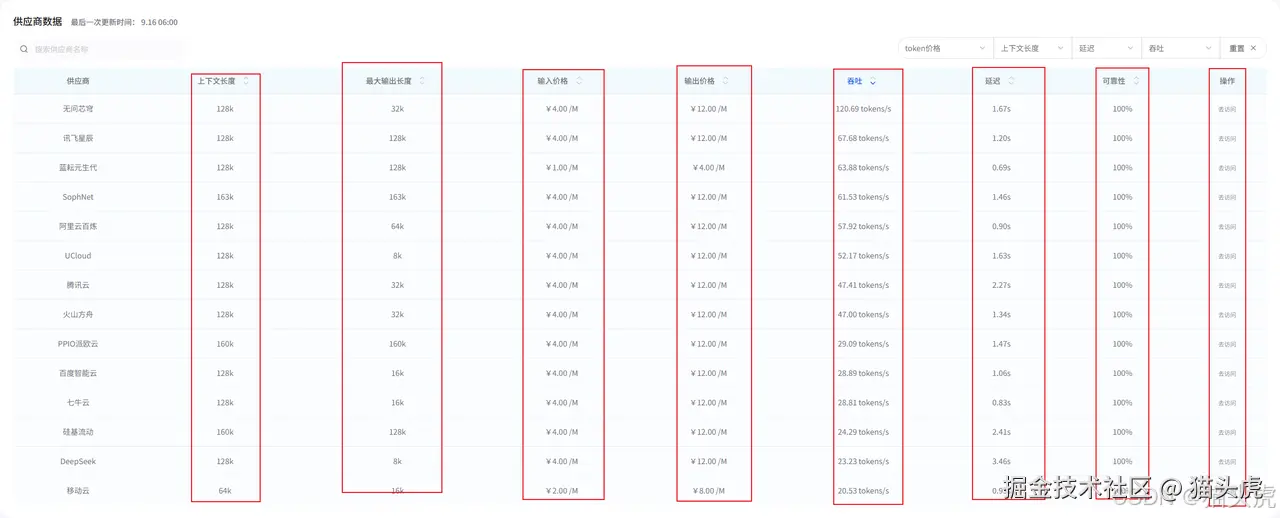Screen dimensions: 1280x518
Task: Click 去访问 link for 阿里云百炼 row
Action: (x=1227, y=227)
